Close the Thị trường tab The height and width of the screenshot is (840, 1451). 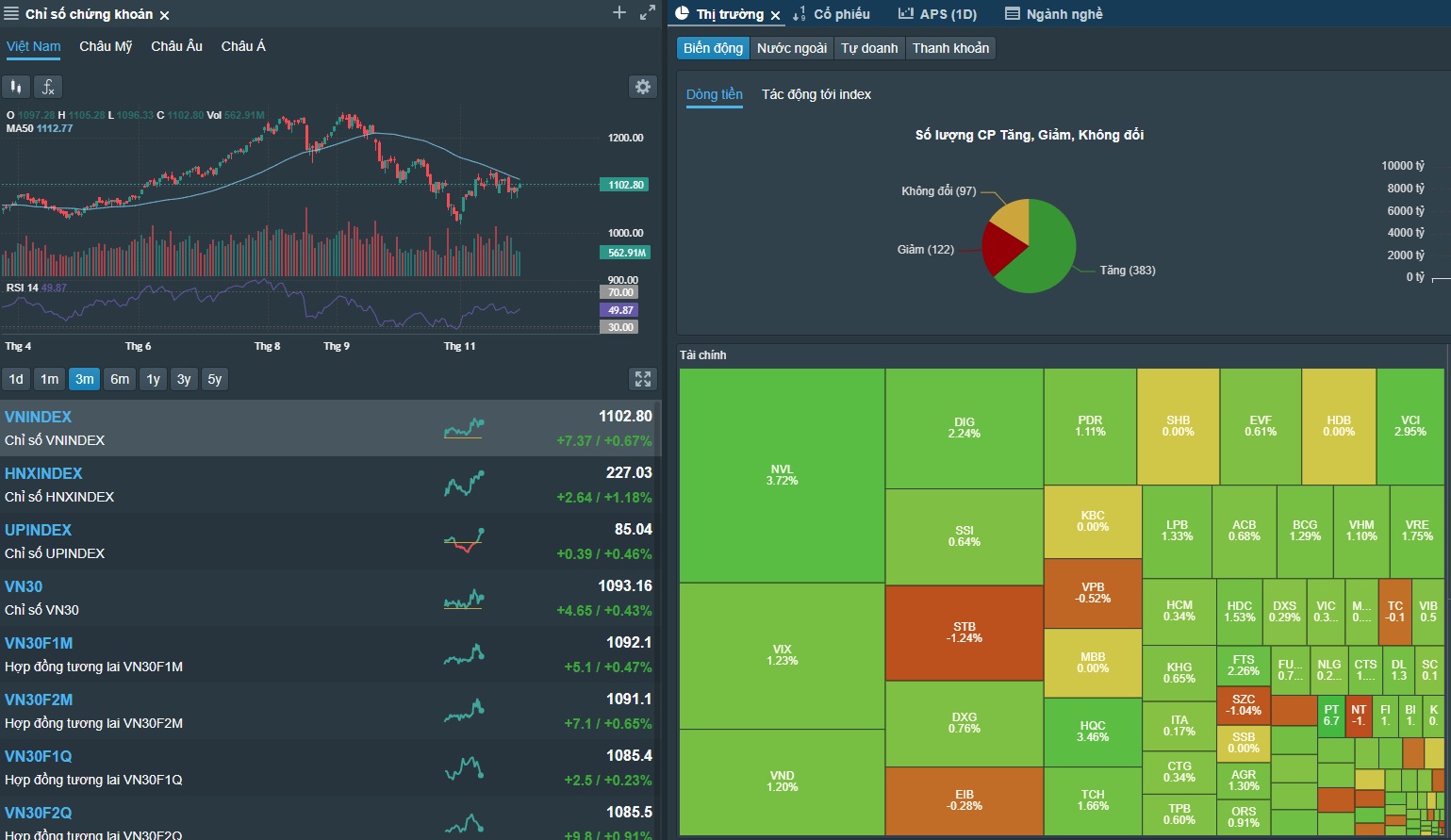click(x=776, y=16)
